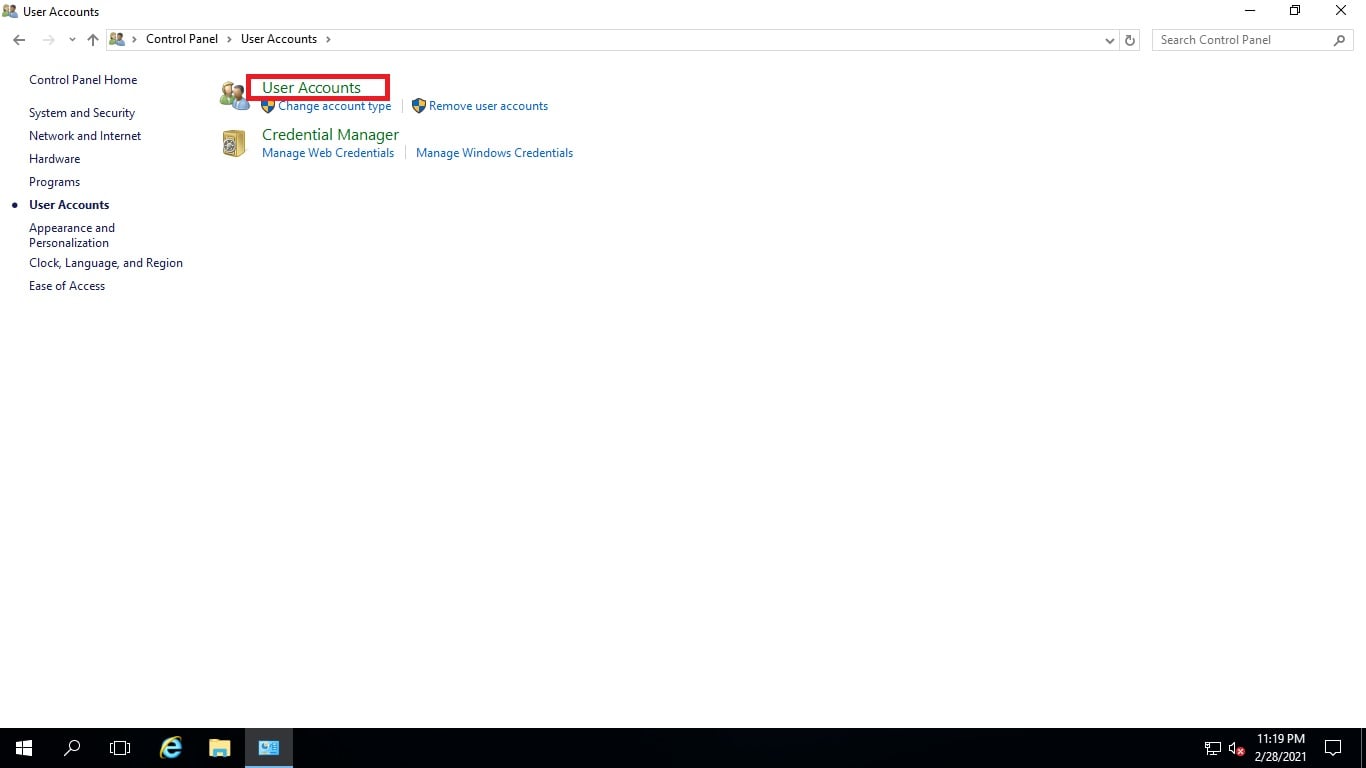Click the address bar users icon
Viewport: 1366px width, 768px height.
[117, 39]
